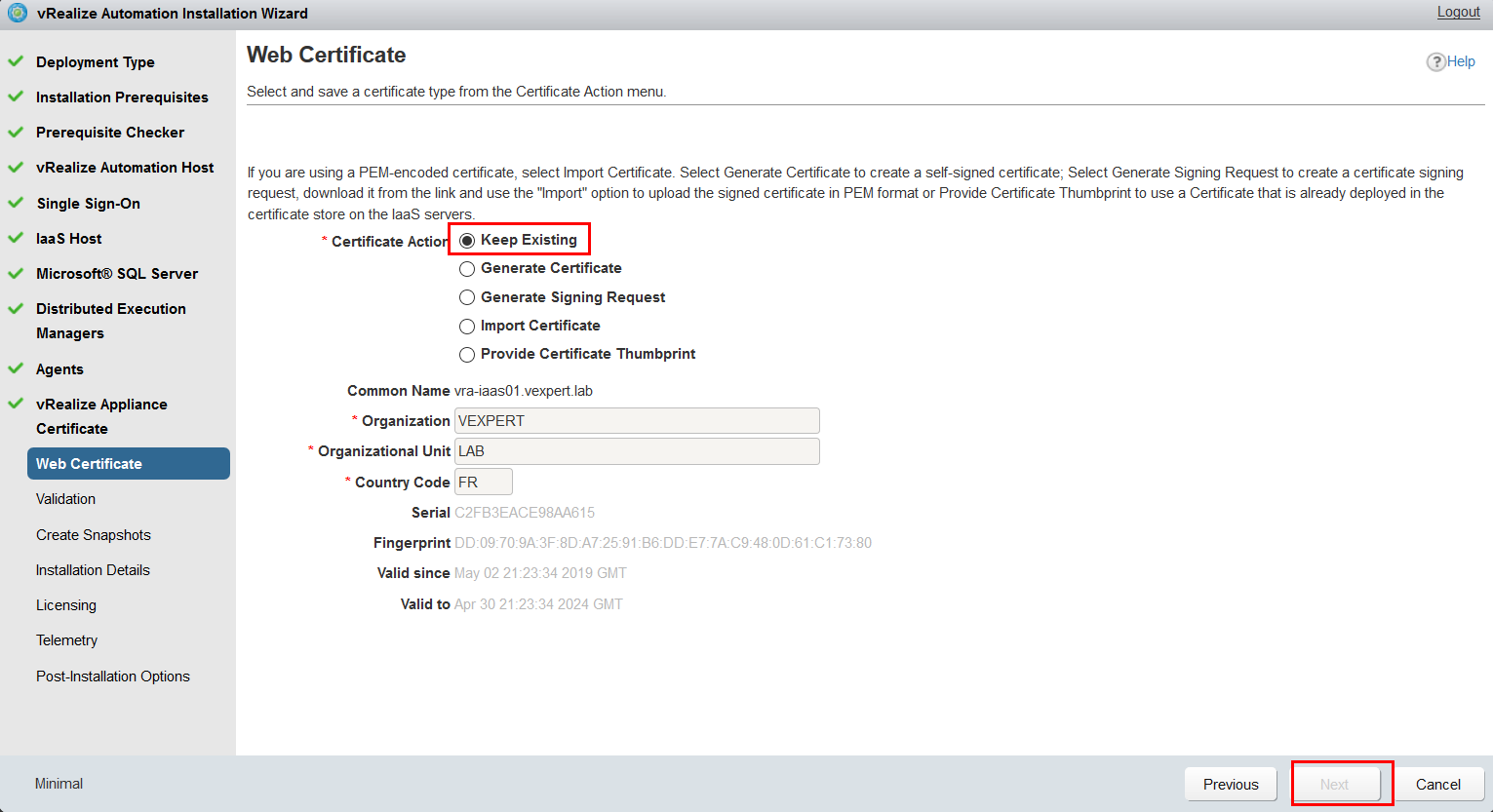Viewport: 1493px width, 812px height.
Task: Click the Next button
Action: pyautogui.click(x=1334, y=785)
